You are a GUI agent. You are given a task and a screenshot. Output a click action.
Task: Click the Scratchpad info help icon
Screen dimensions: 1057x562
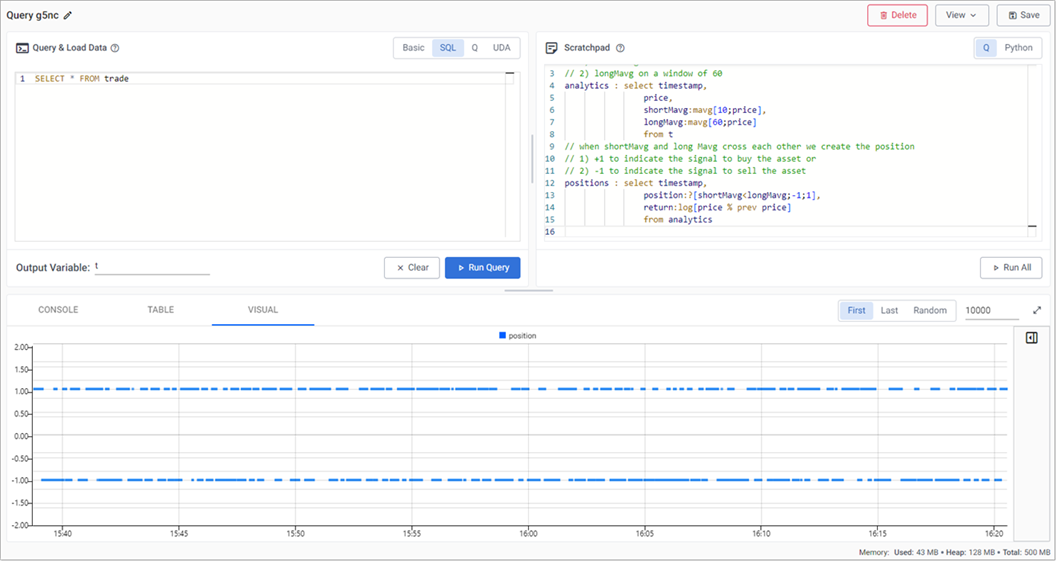(620, 48)
